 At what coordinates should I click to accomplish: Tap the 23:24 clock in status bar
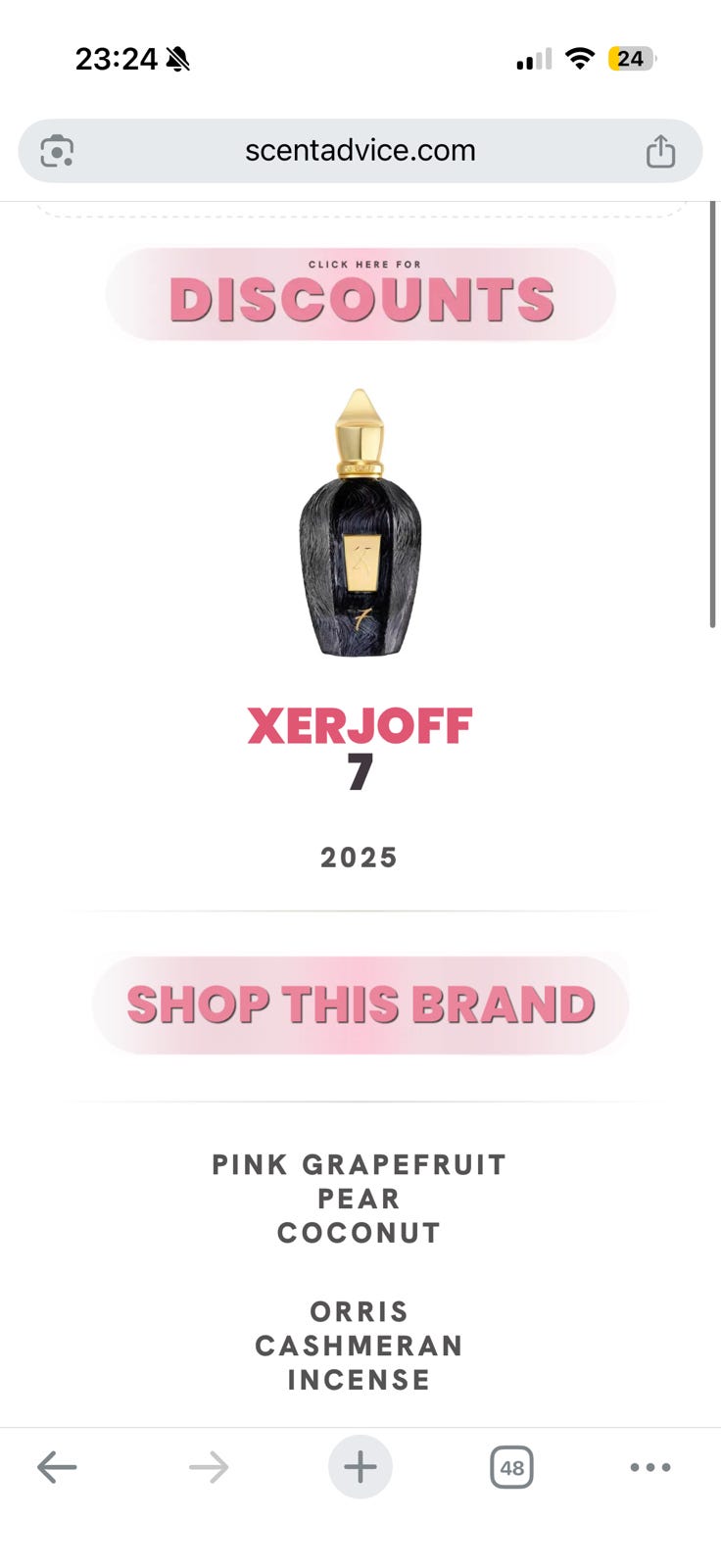pos(116,59)
